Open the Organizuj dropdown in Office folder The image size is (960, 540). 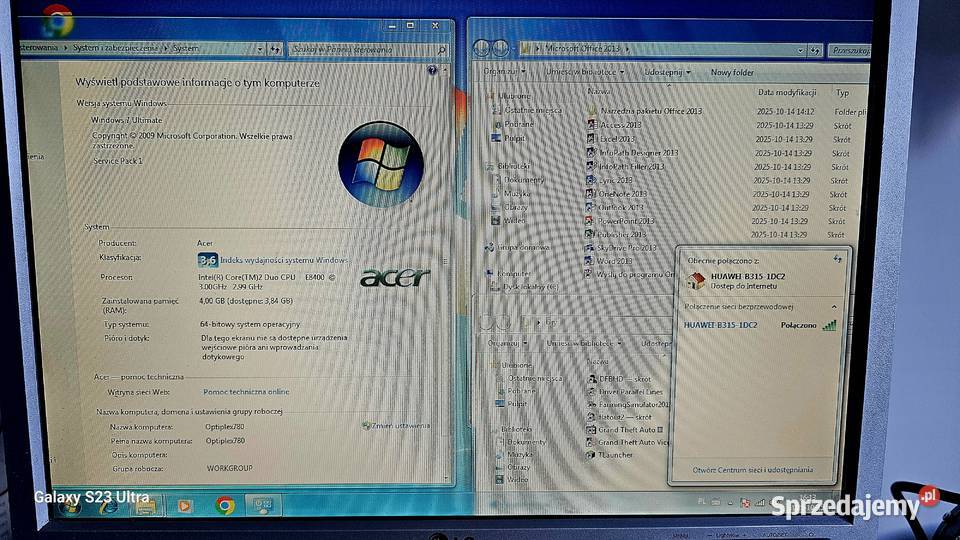(503, 72)
